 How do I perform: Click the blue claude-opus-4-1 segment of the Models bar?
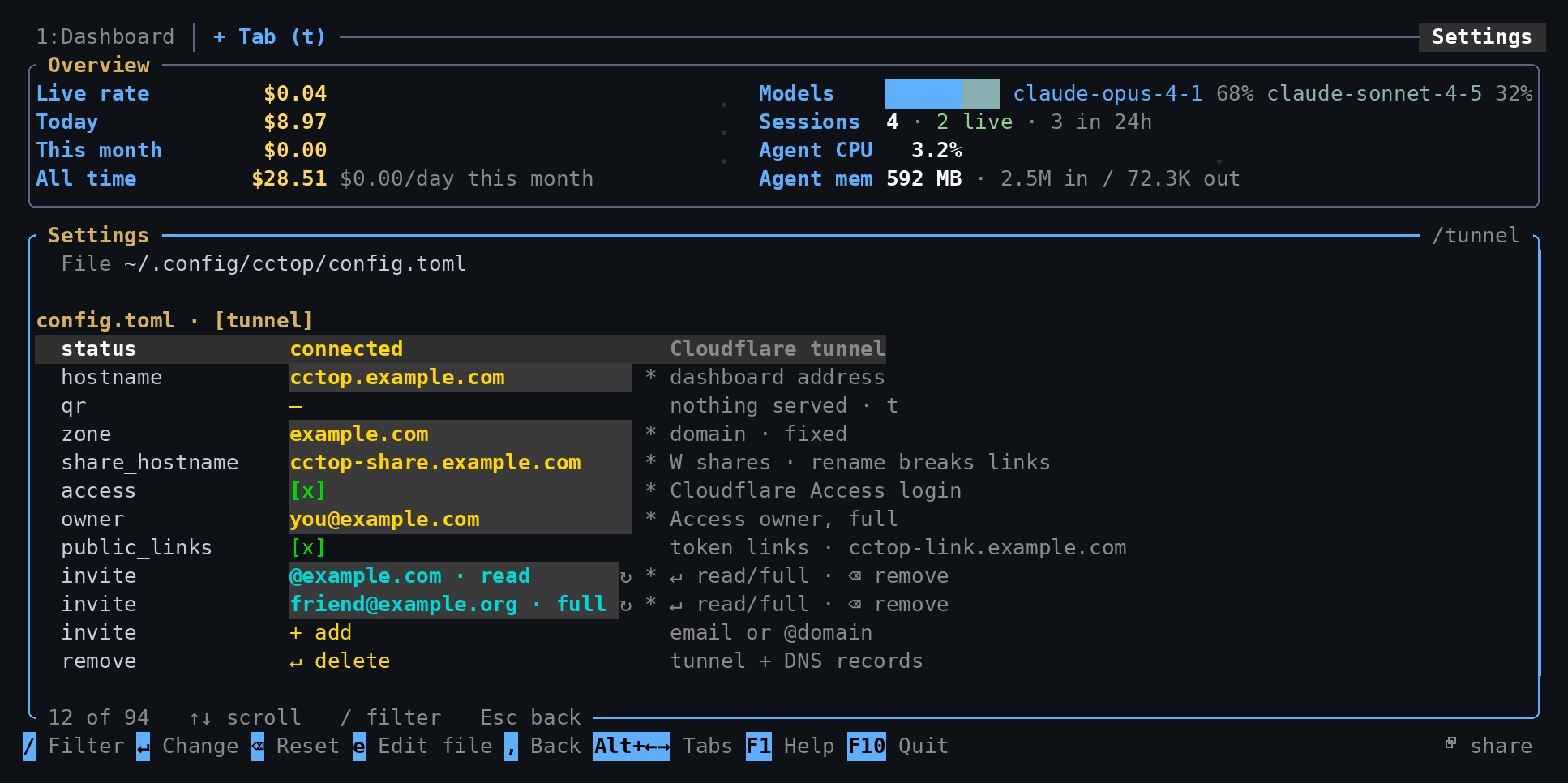click(923, 94)
